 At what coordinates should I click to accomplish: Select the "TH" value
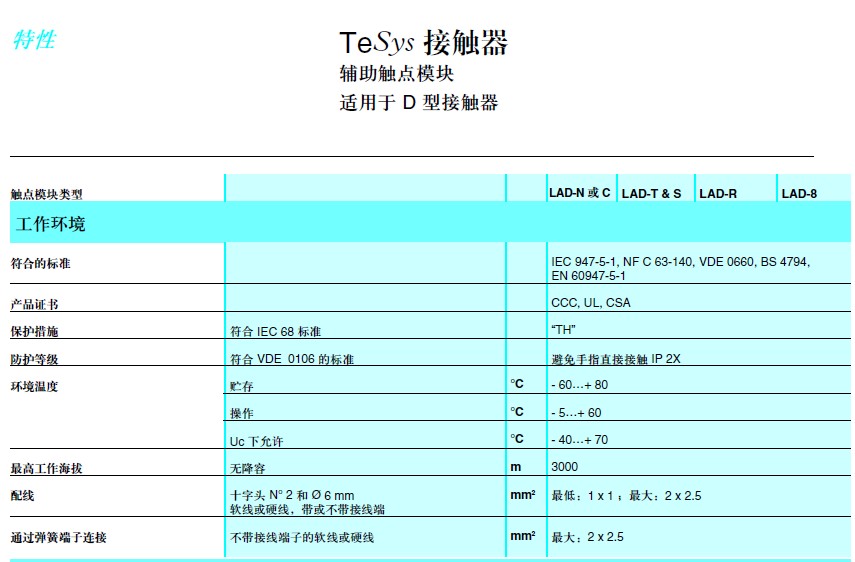[563, 329]
